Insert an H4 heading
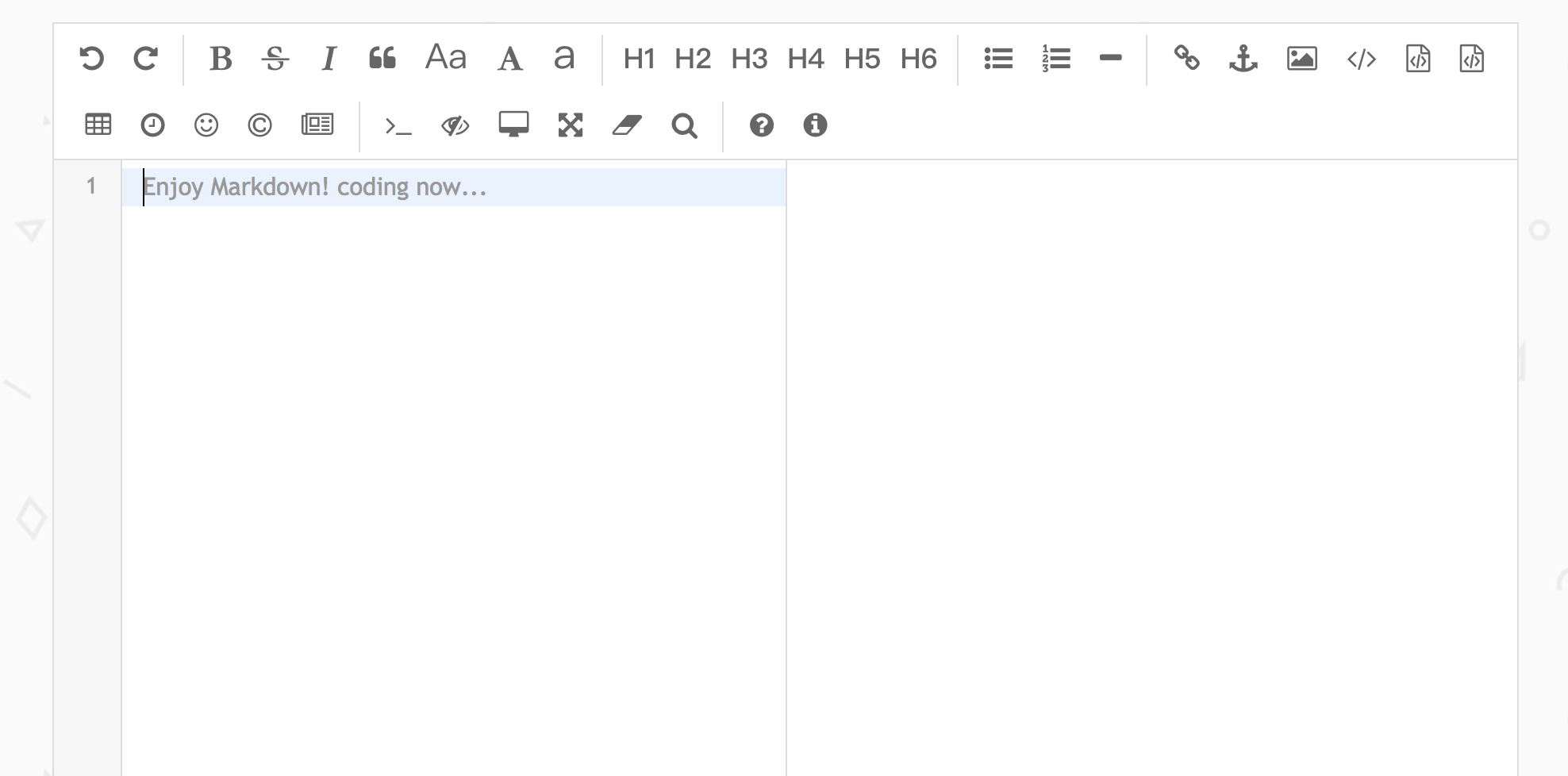The height and width of the screenshot is (776, 1568). tap(805, 59)
